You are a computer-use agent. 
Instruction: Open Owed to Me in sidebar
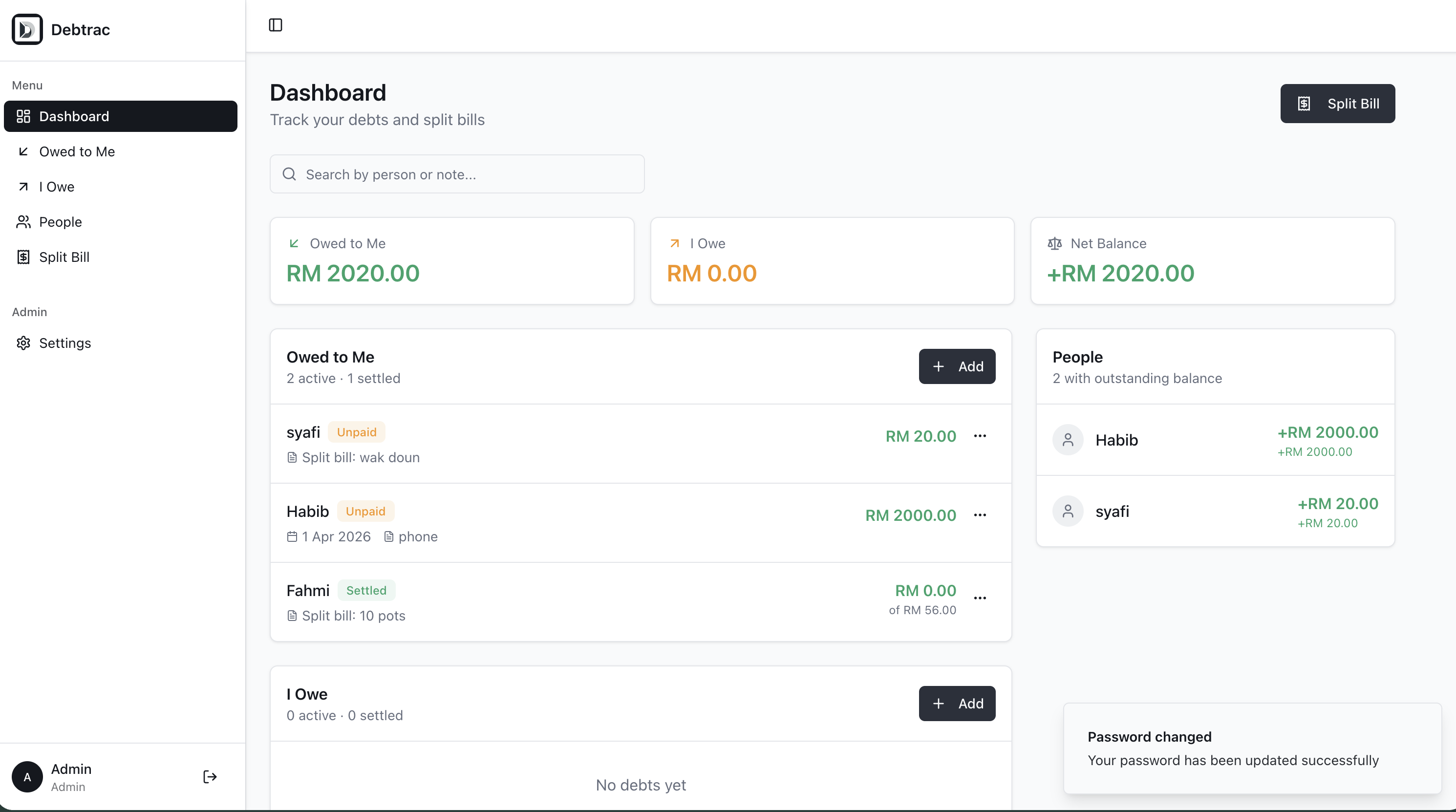pos(77,151)
